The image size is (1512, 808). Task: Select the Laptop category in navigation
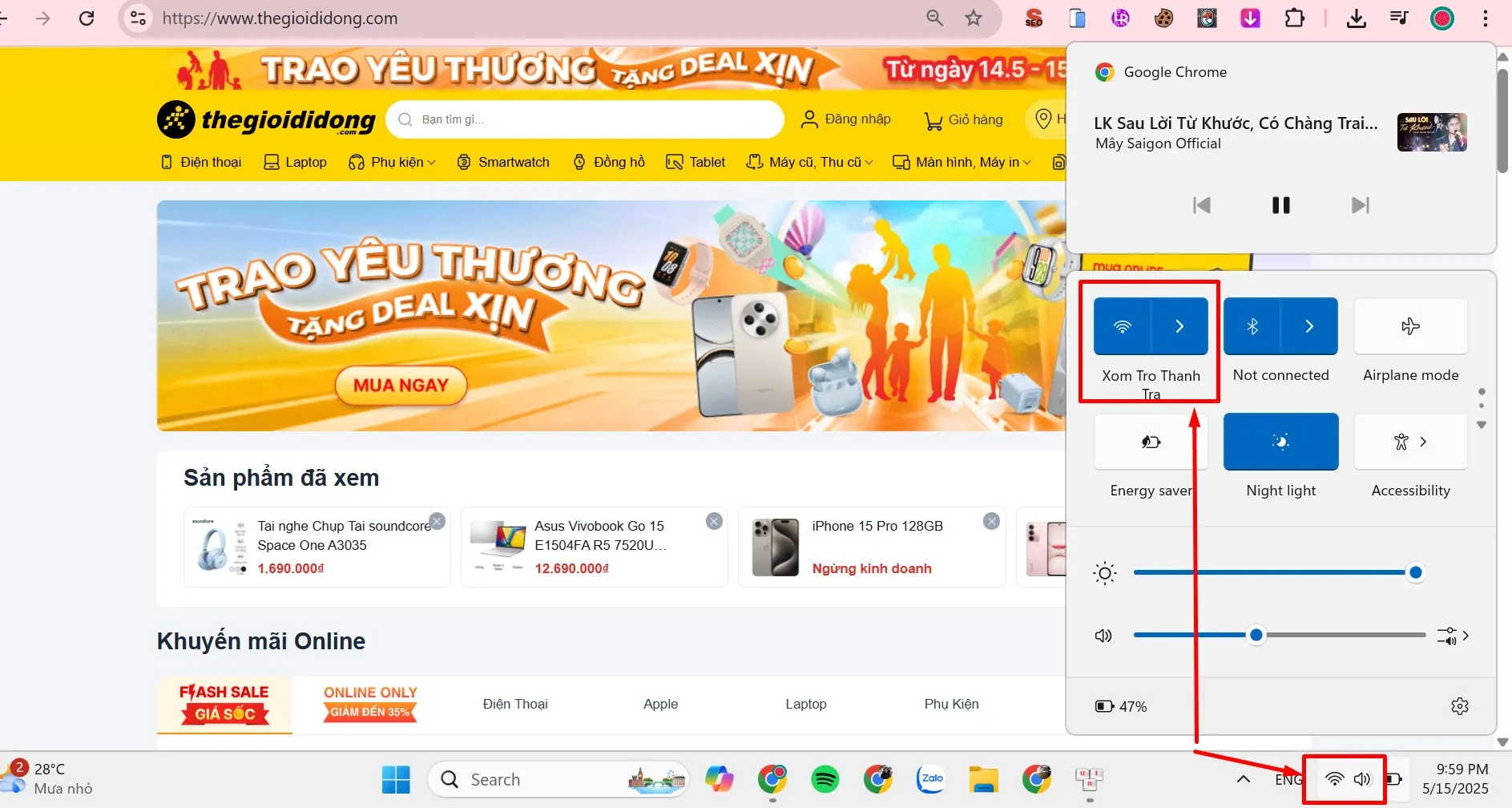296,162
